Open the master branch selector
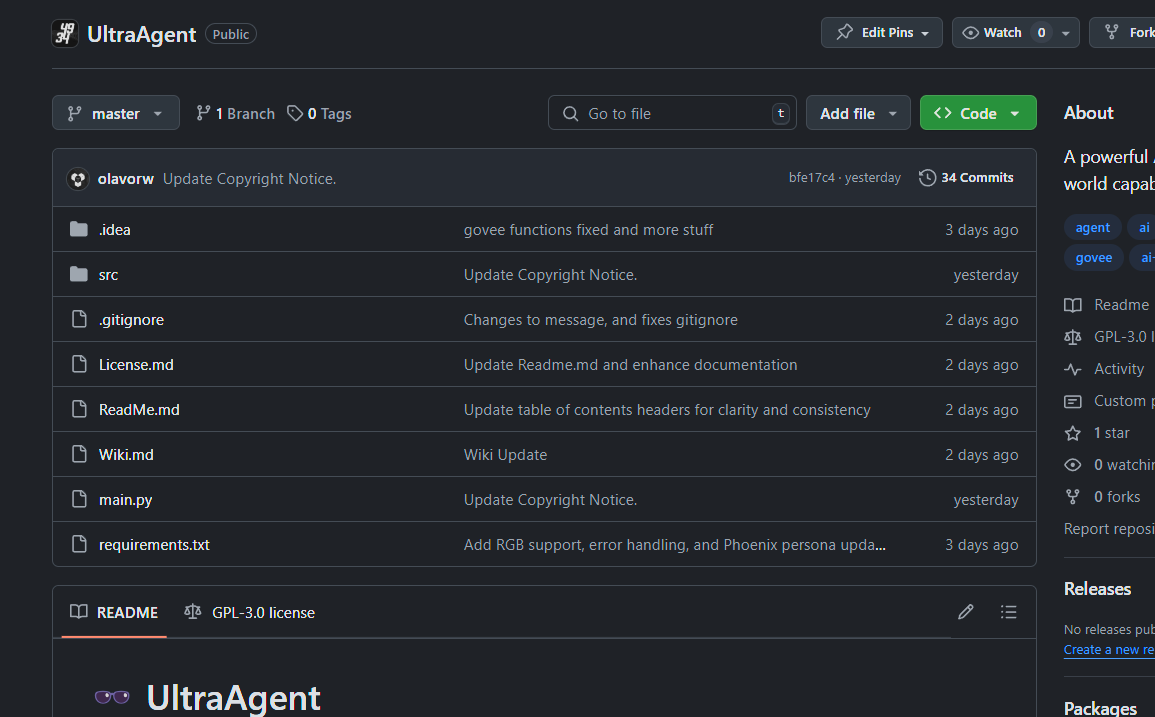The image size is (1155, 717). 115,113
